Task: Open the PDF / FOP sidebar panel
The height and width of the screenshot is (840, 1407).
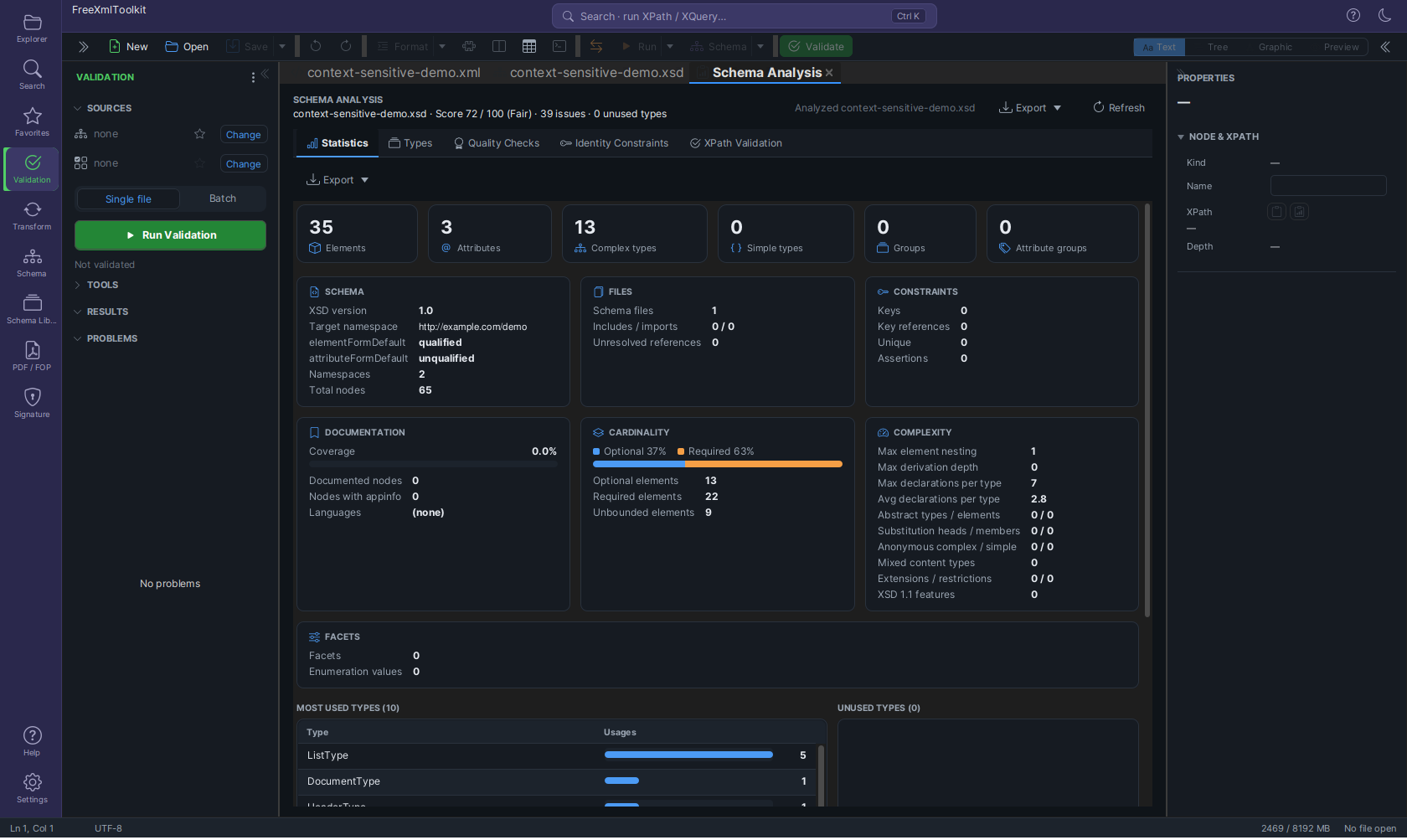Action: [32, 357]
